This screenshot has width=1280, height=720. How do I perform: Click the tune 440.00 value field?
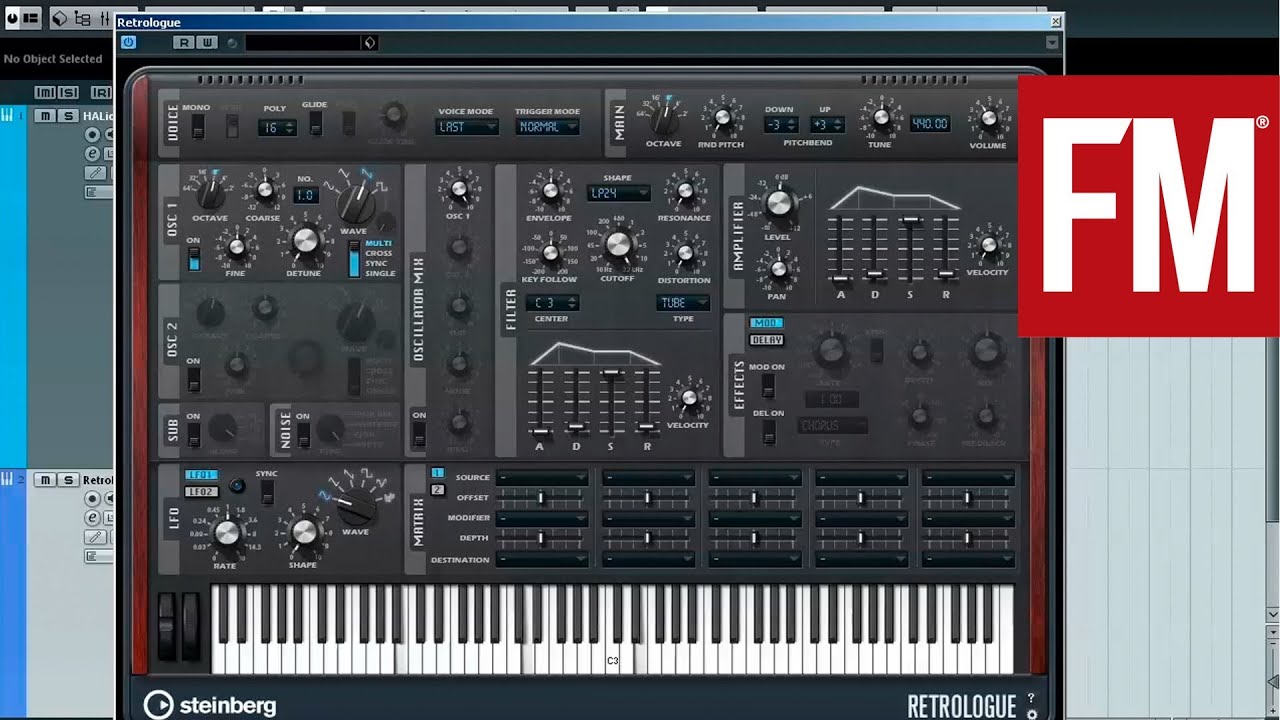pyautogui.click(x=930, y=123)
